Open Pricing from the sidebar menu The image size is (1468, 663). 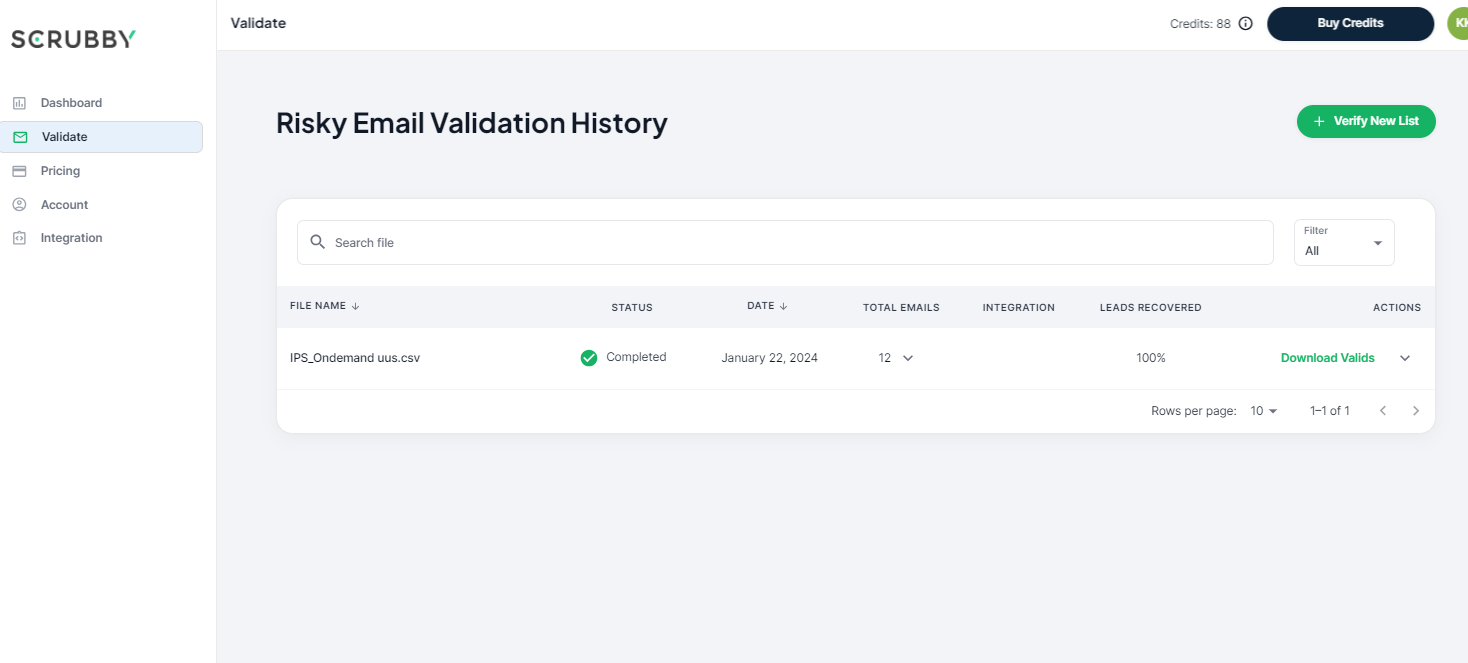[60, 170]
